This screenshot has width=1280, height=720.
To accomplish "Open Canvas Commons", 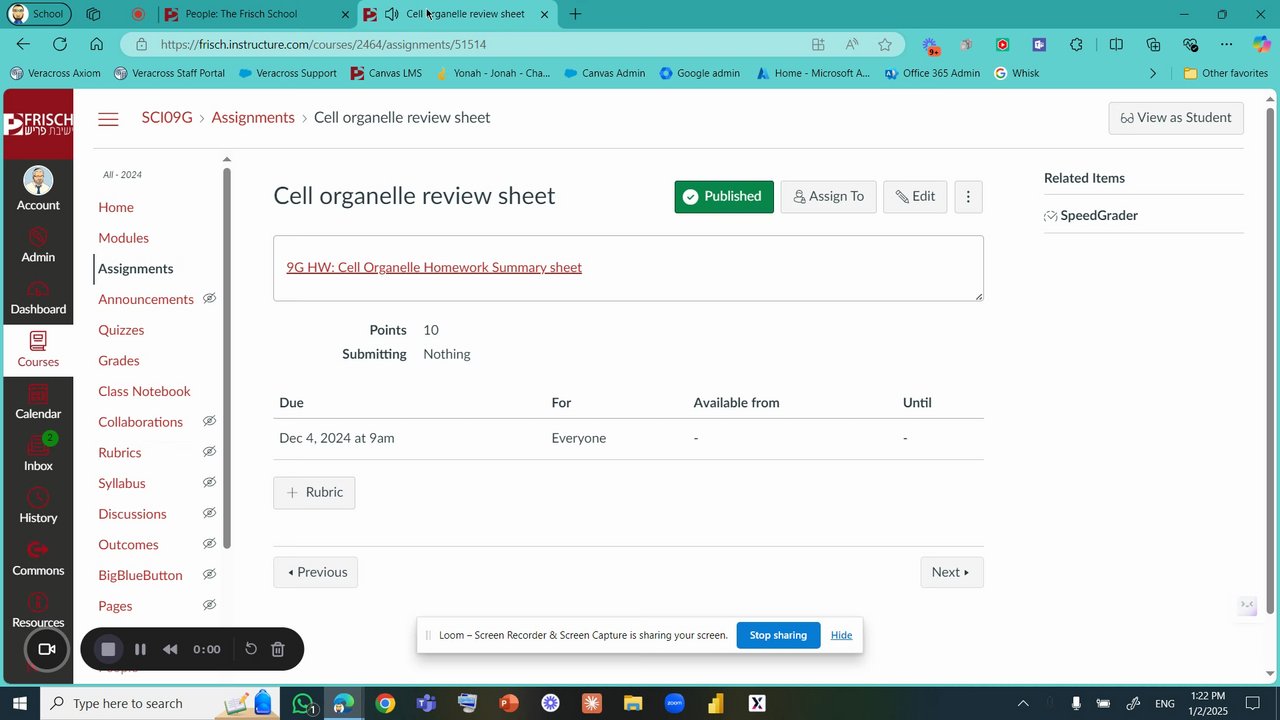I will tap(38, 558).
